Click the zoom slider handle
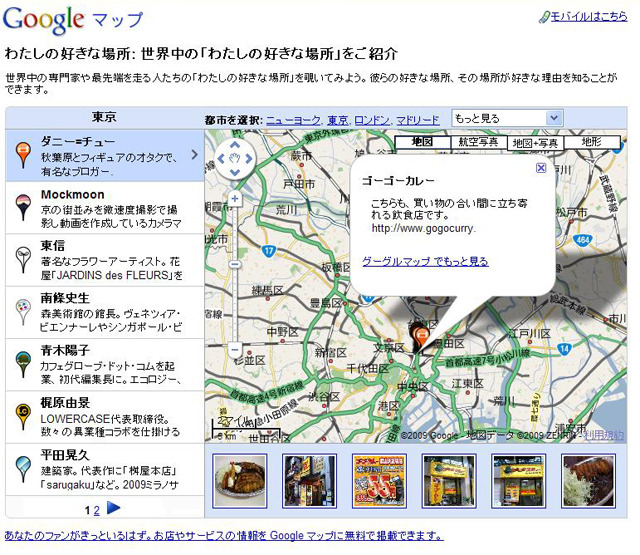 coord(235,264)
